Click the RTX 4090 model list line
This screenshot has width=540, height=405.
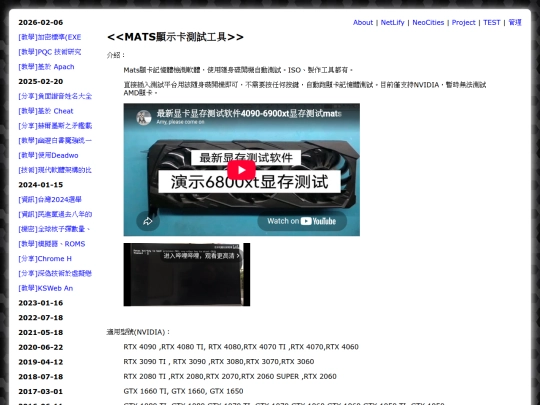[x=241, y=347]
